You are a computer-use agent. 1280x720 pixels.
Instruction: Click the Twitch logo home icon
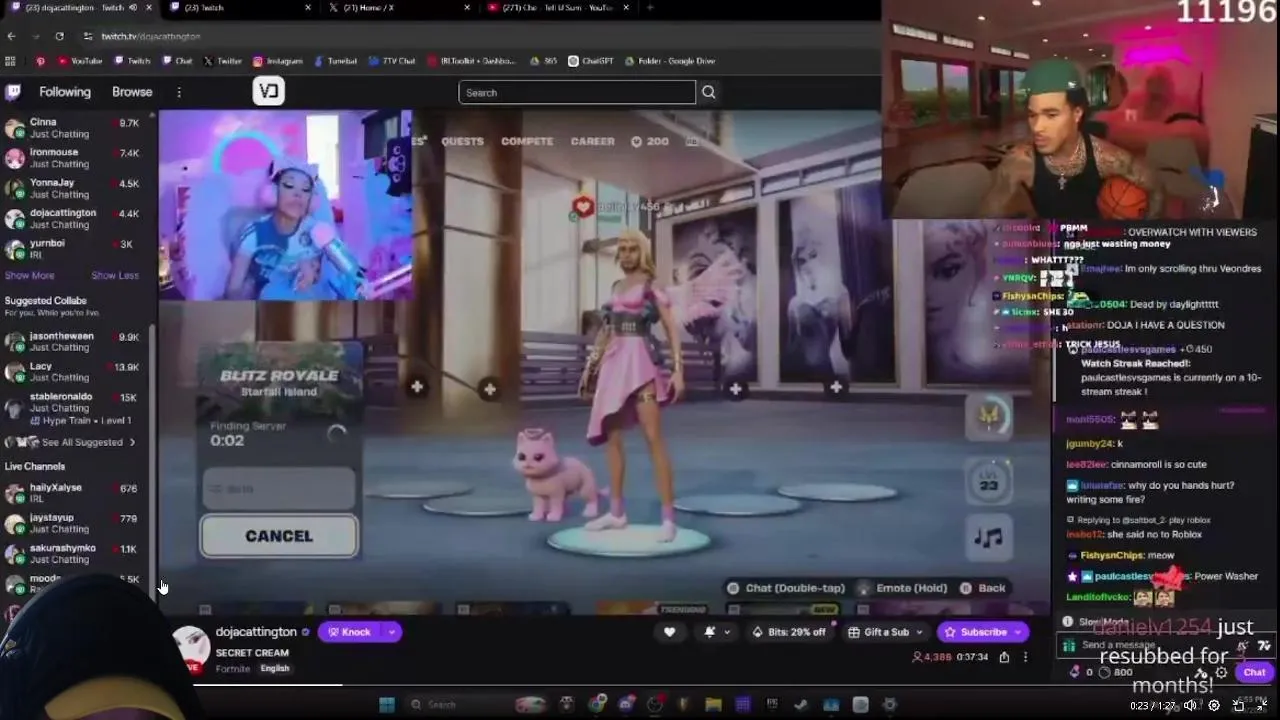tap(14, 92)
